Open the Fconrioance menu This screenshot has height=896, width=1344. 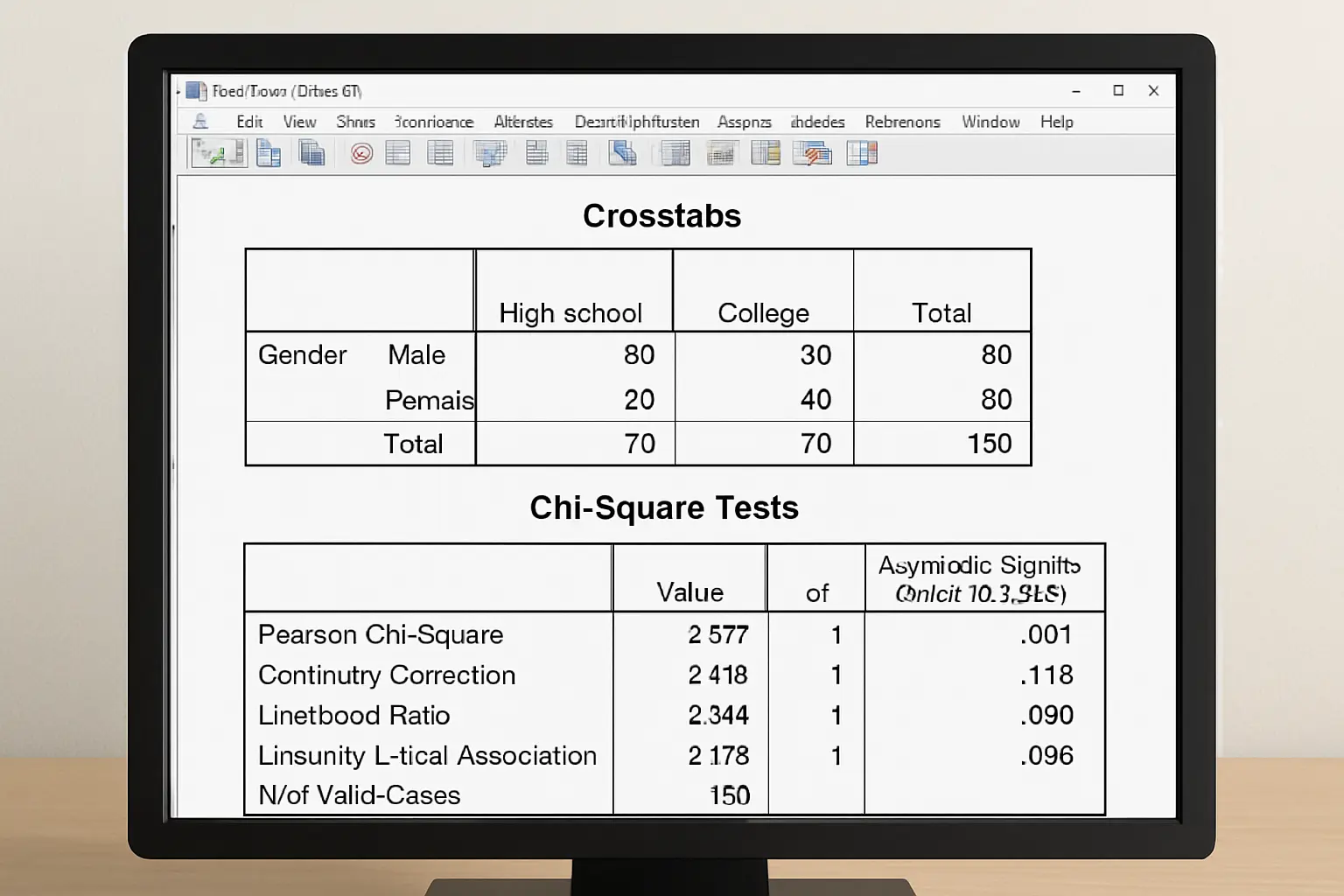pos(434,122)
